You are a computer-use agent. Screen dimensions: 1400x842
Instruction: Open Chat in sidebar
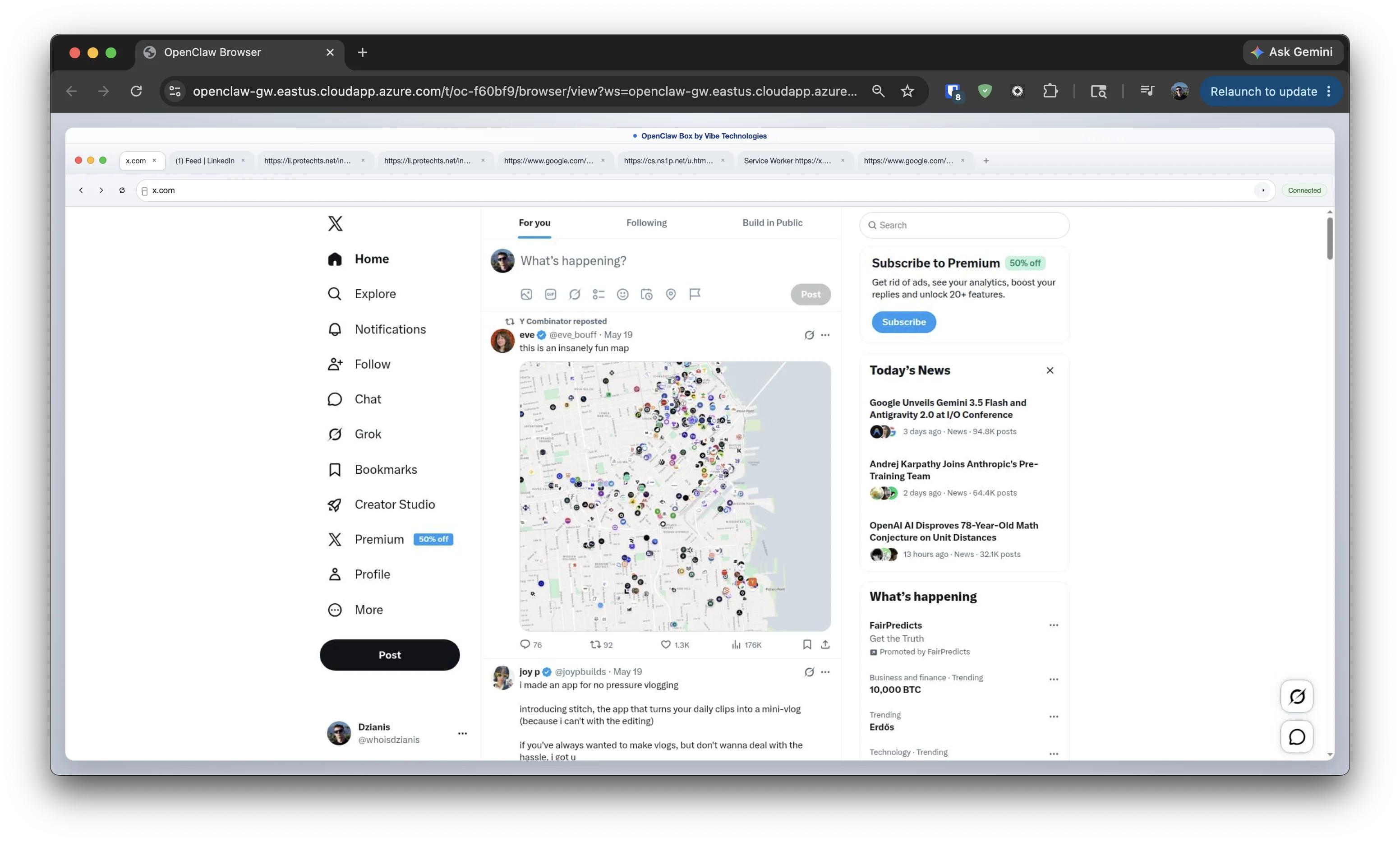[355, 399]
